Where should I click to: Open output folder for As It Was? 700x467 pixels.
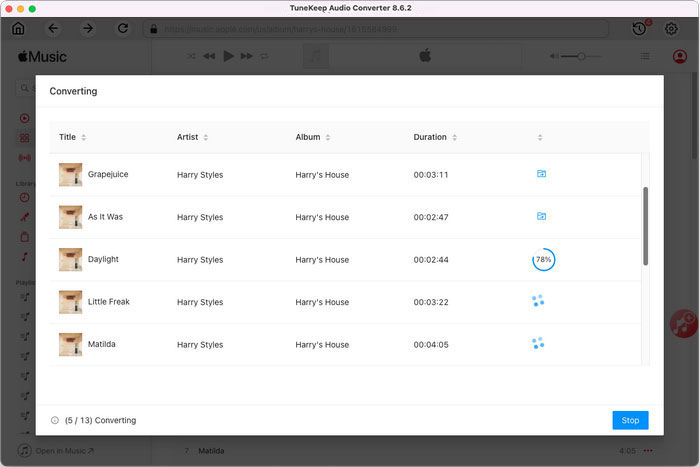pos(541,216)
